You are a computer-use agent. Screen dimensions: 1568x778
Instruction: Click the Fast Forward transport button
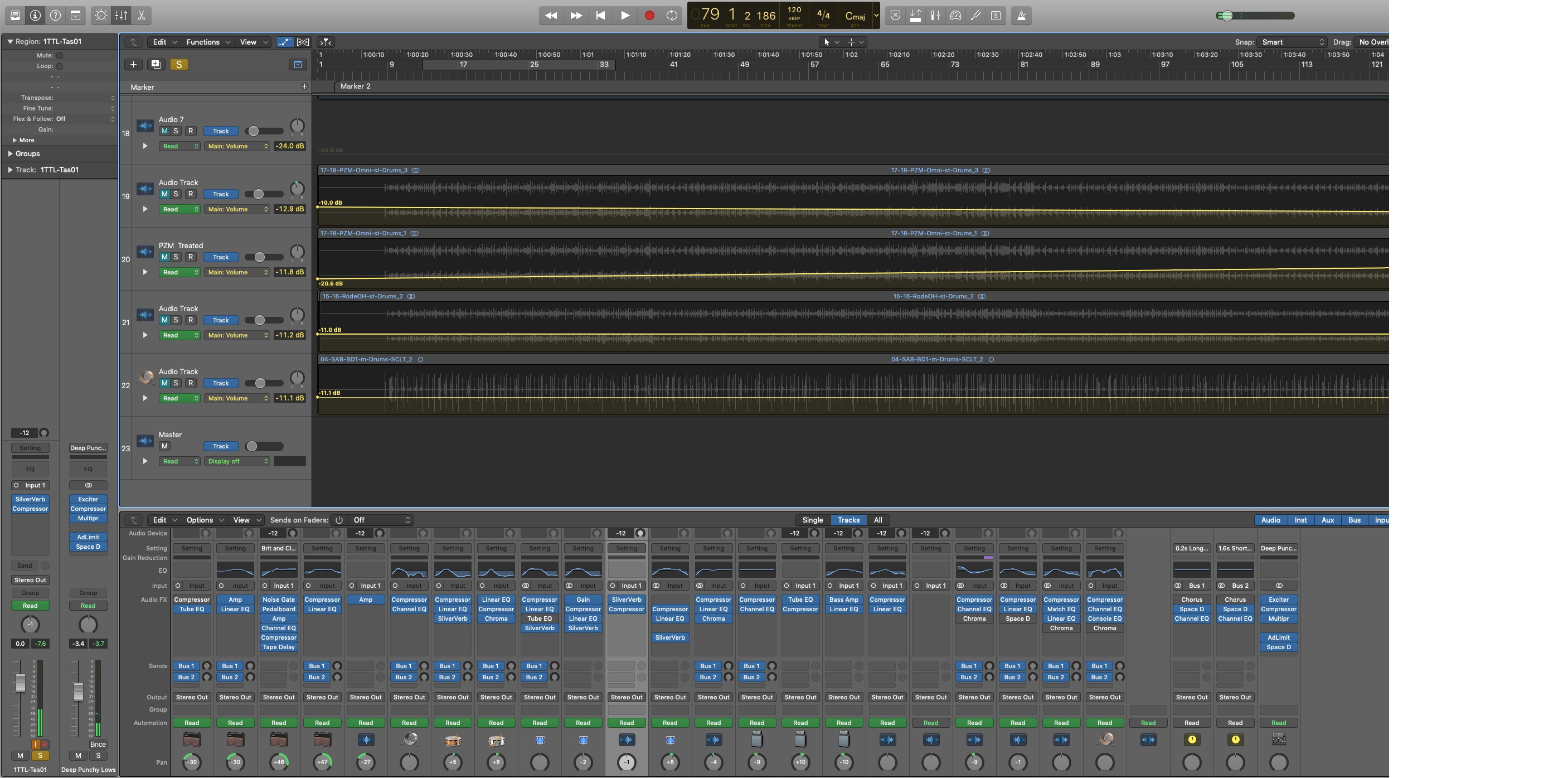[x=576, y=16]
